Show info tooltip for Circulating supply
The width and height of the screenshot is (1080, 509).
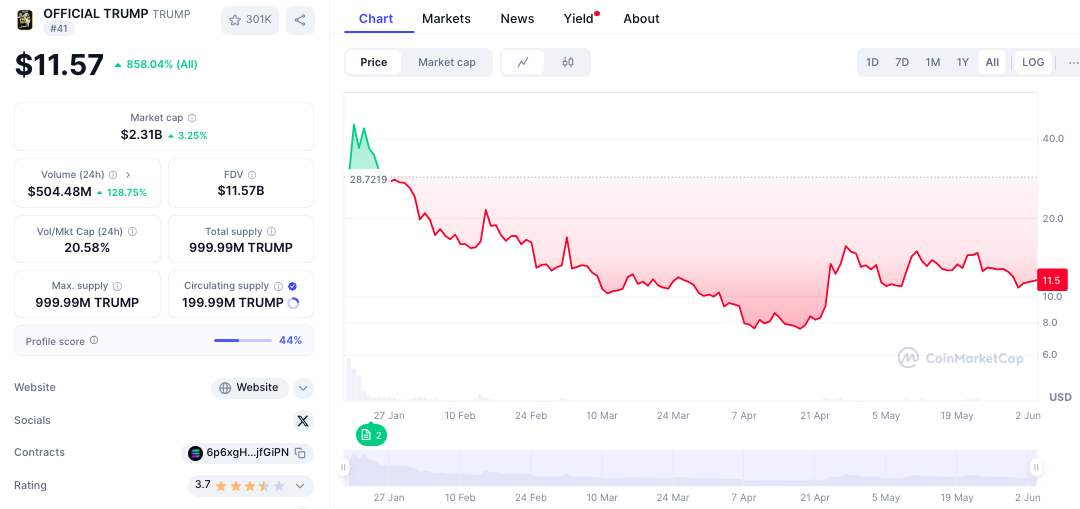[x=278, y=286]
